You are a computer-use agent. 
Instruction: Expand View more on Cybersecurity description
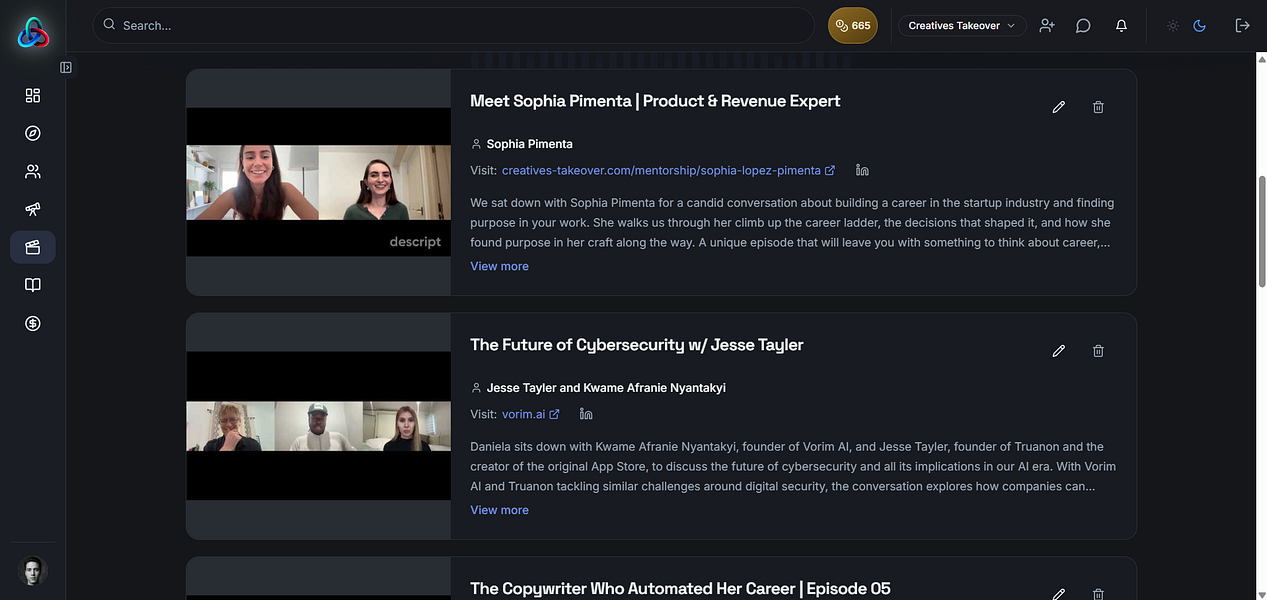click(499, 510)
